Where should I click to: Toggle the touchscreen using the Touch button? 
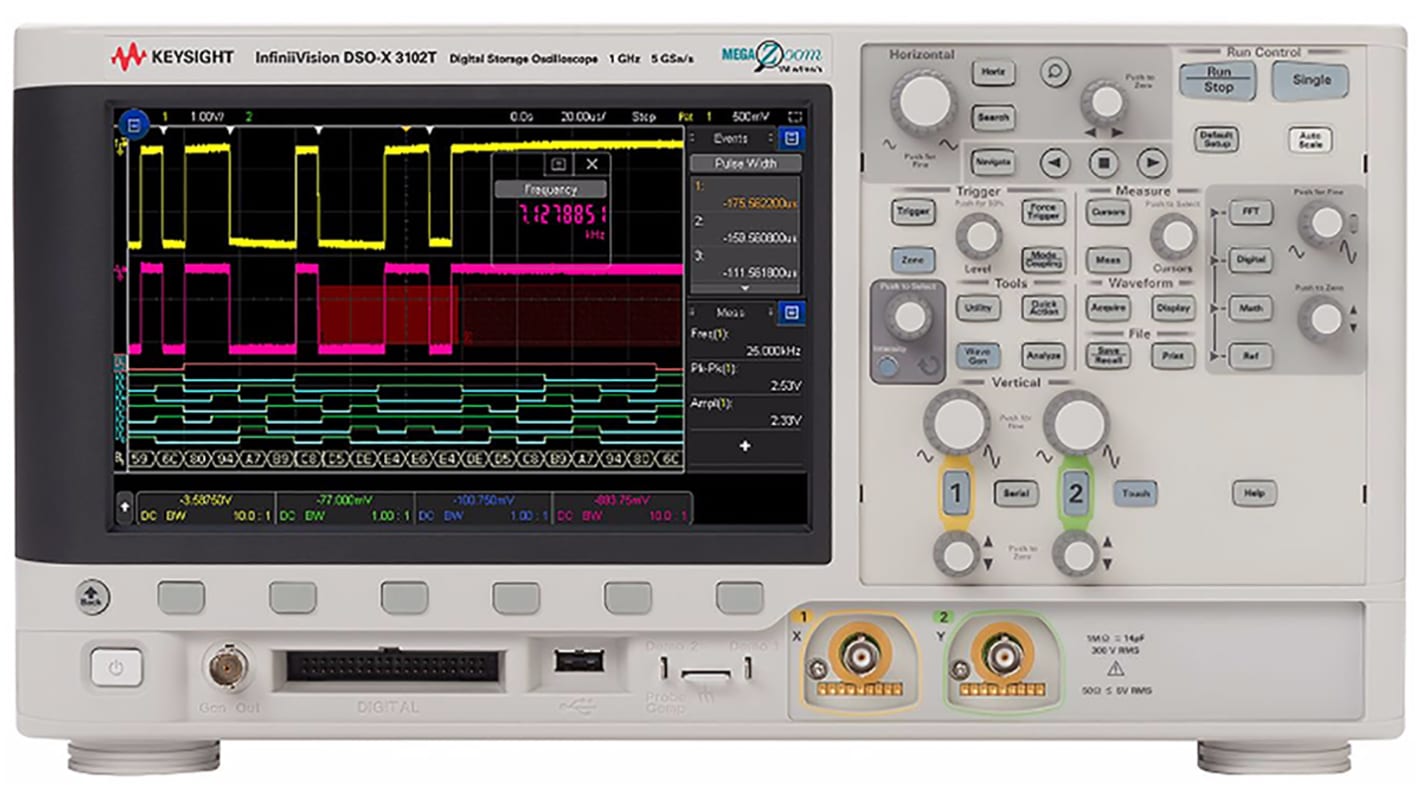(1135, 492)
